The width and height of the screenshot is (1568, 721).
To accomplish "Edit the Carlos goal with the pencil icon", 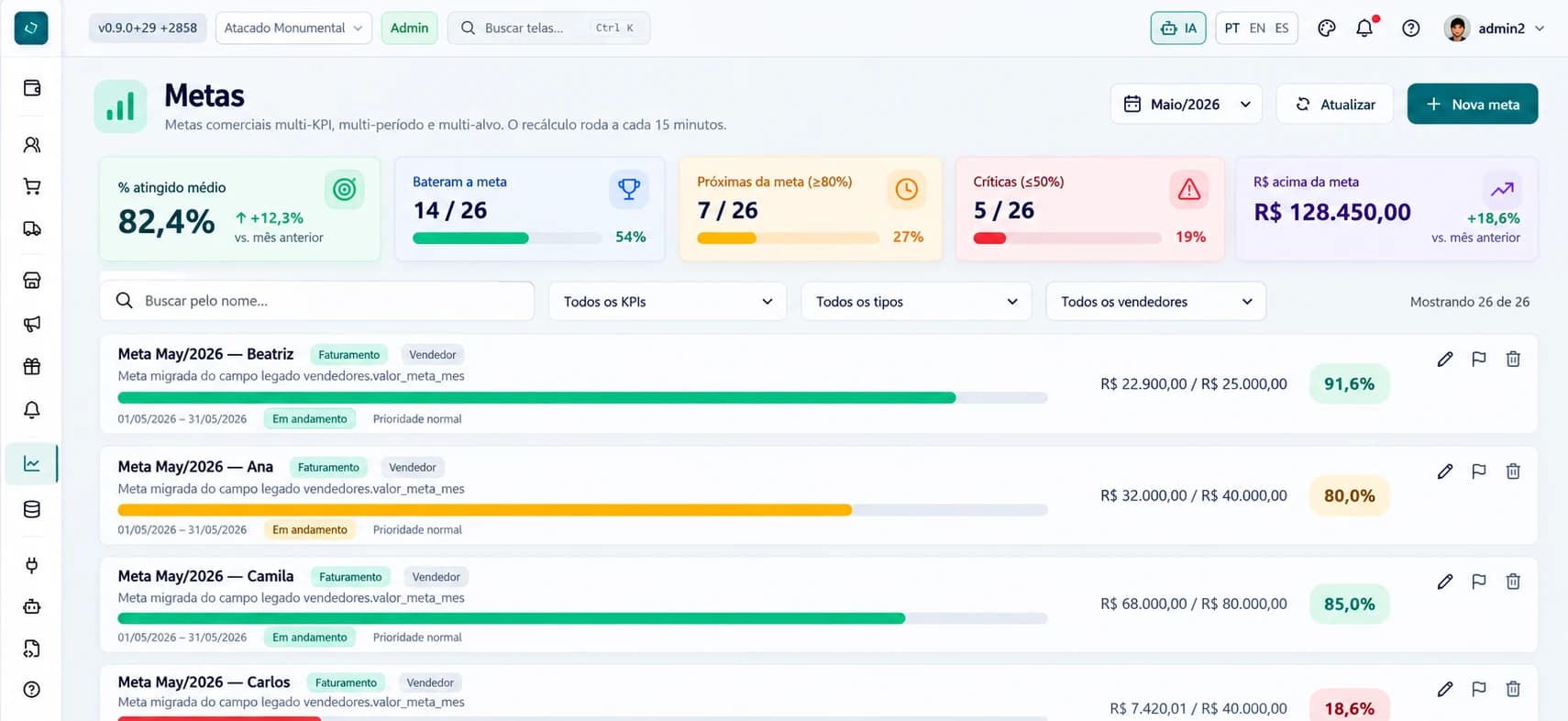I will pyautogui.click(x=1445, y=689).
